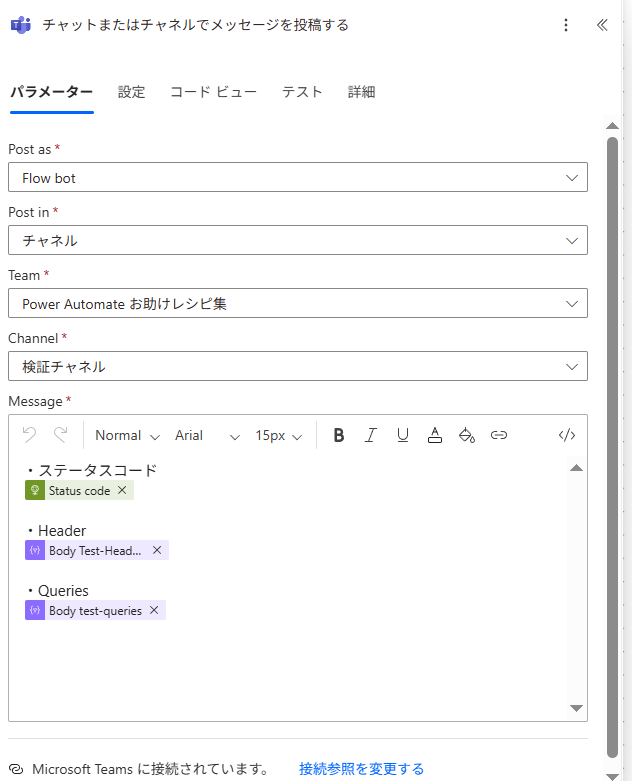The height and width of the screenshot is (781, 632).
Task: Switch to the 設定 tab
Action: point(131,92)
